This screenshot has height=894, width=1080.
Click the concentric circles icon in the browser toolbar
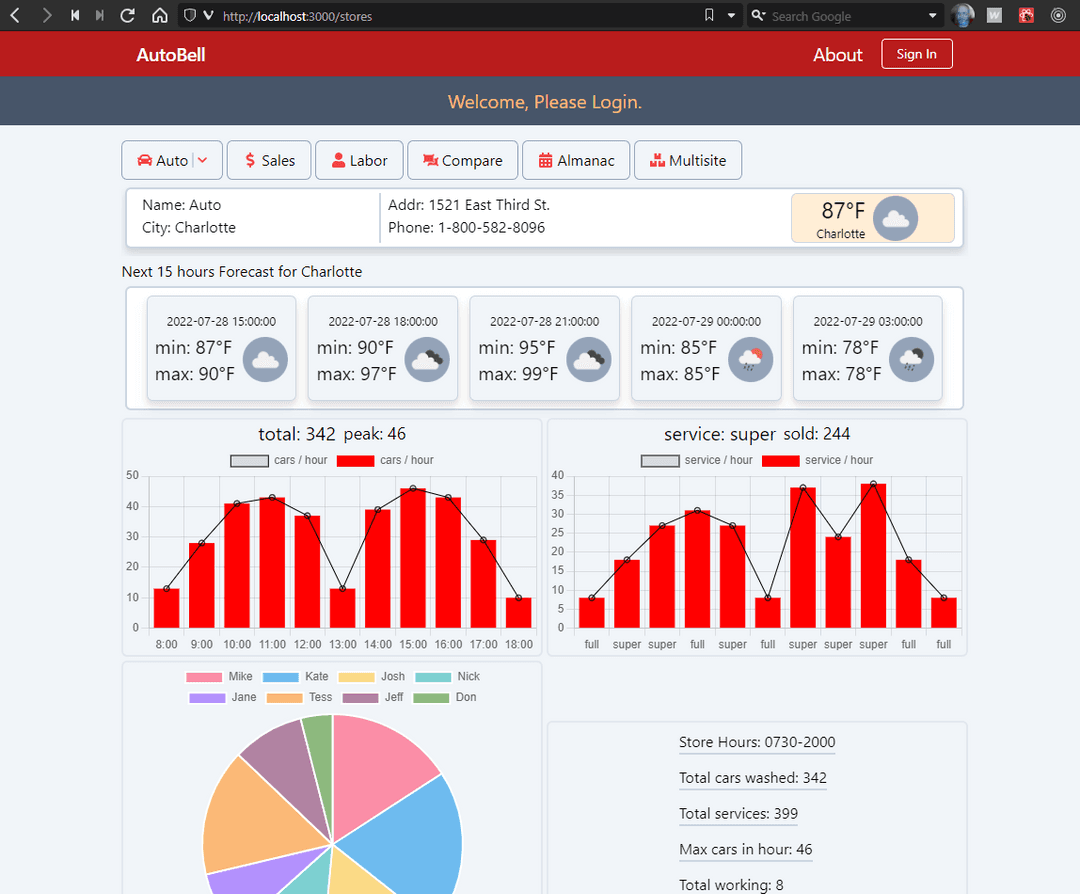point(1059,15)
